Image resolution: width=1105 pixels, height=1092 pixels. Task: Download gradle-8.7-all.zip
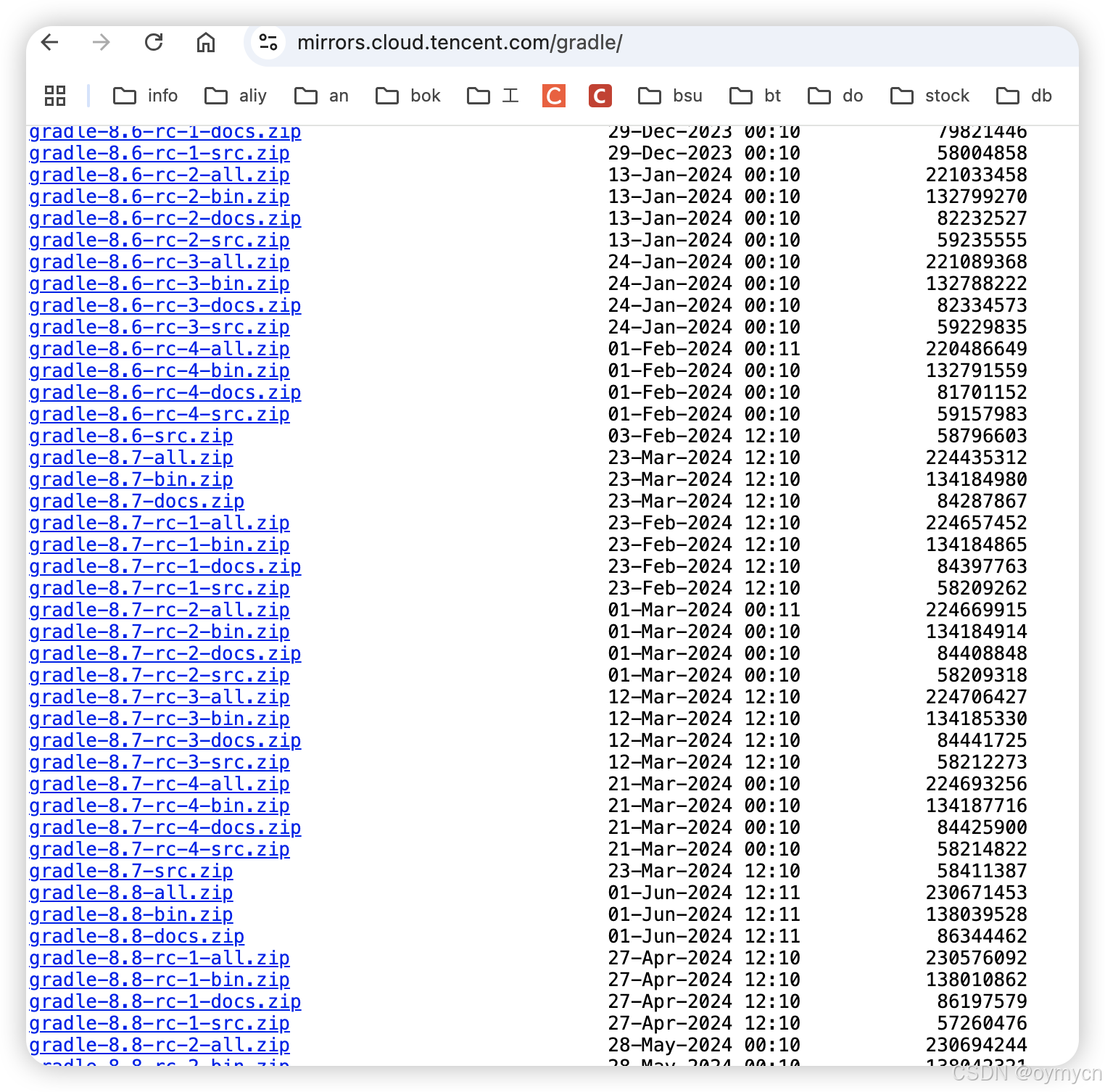131,458
